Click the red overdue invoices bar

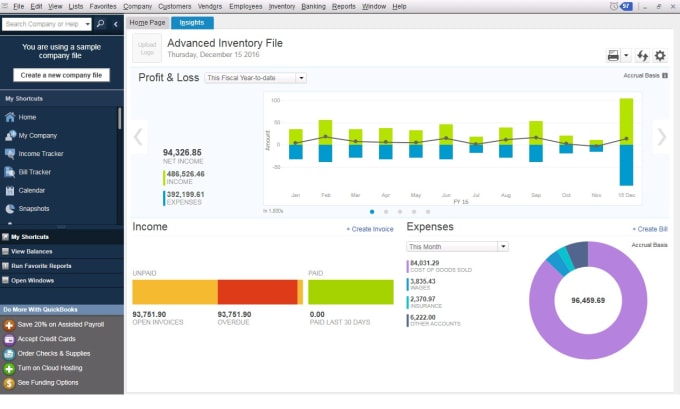(258, 292)
